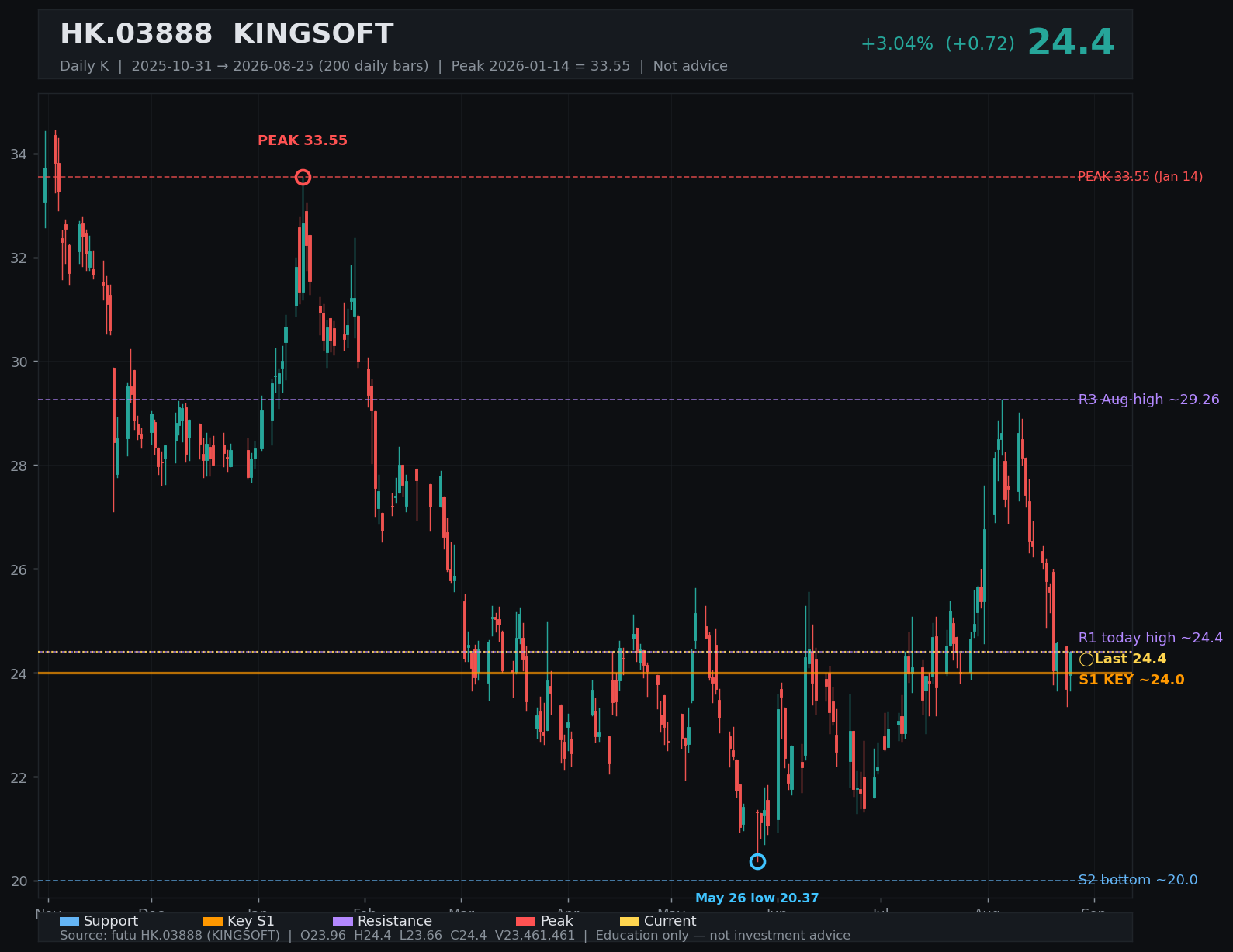Select the yellow Current legend swatch
The height and width of the screenshot is (952, 1233).
(630, 922)
